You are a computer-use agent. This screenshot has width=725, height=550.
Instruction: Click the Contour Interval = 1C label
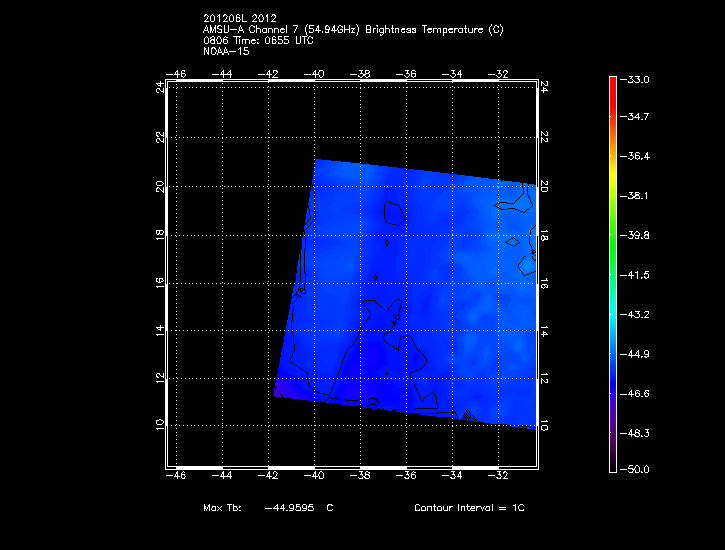[x=469, y=508]
